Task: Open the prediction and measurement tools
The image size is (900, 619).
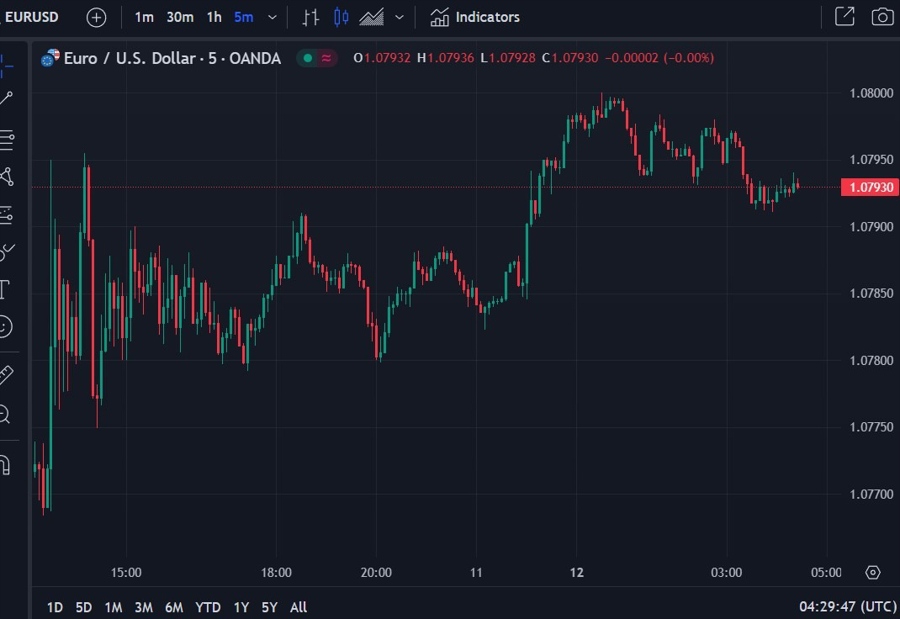Action: click(6, 215)
